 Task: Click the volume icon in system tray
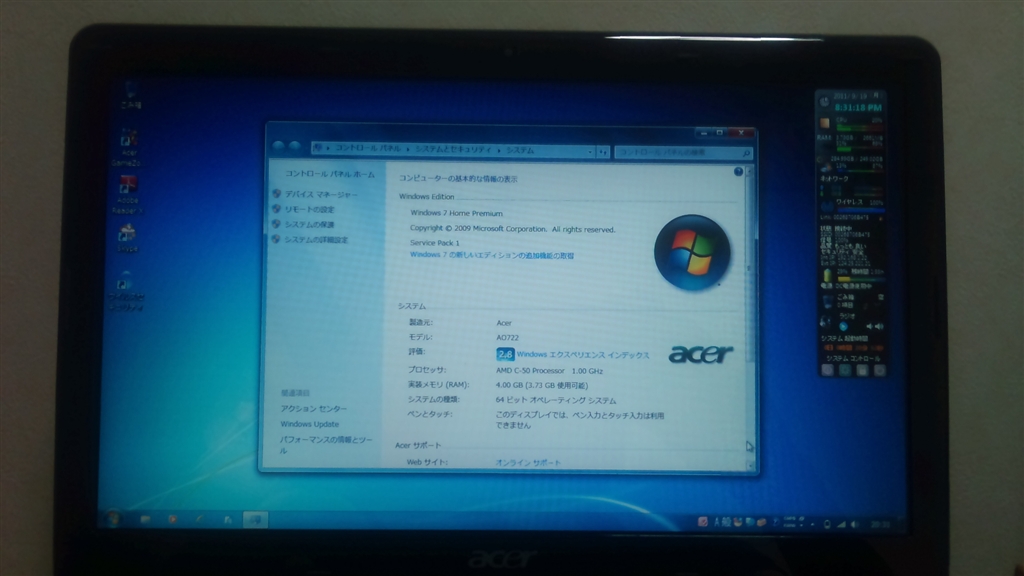click(855, 524)
